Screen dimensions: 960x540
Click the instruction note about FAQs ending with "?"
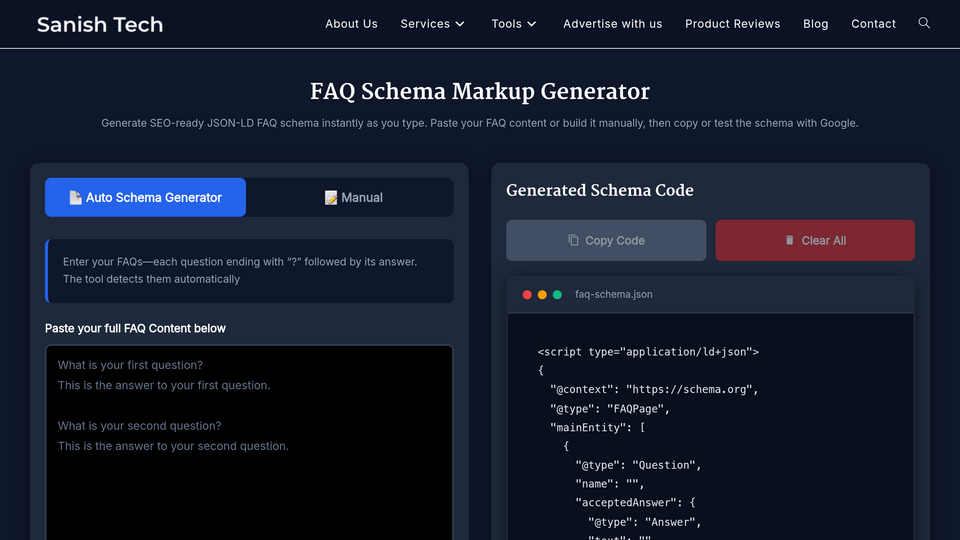click(x=249, y=271)
